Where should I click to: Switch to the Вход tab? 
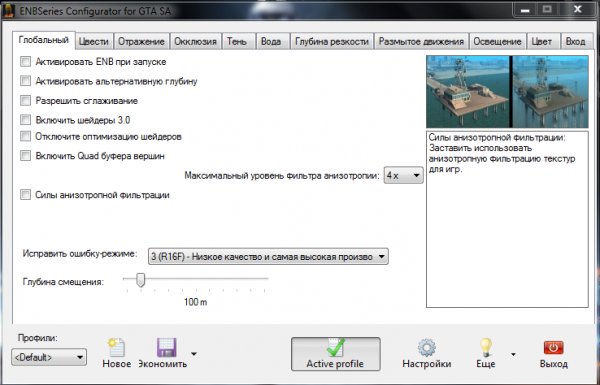point(576,41)
